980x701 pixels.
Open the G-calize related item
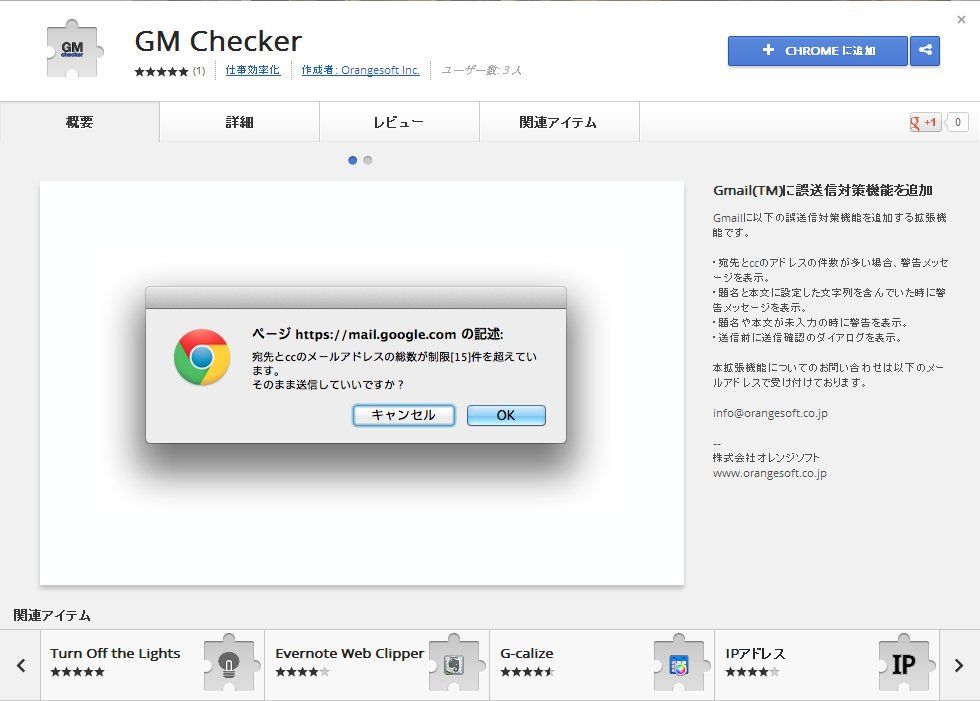click(602, 665)
